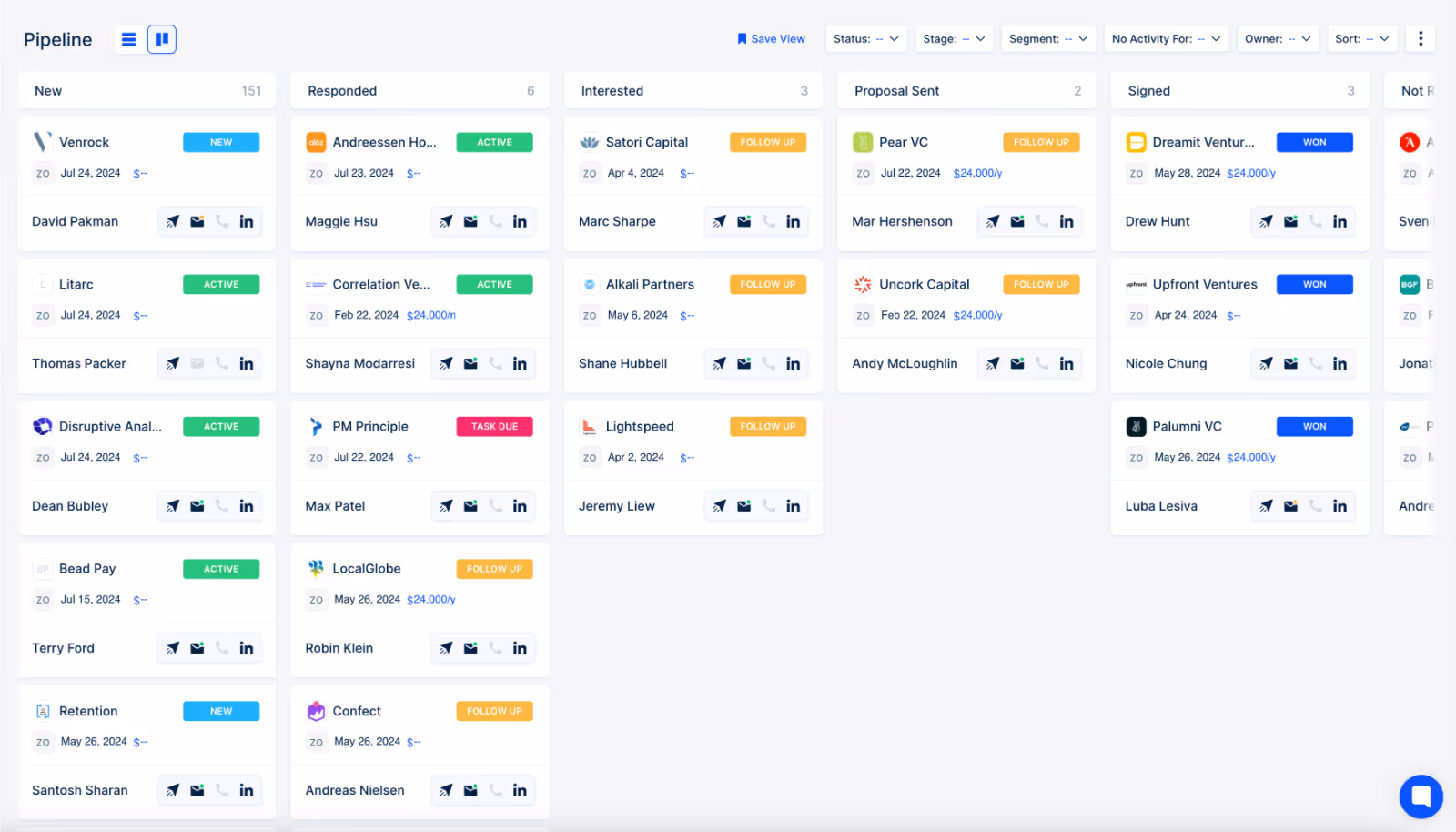The image size is (1456, 832).
Task: Open Luba Lesiva's LinkedIn icon
Action: point(1340,506)
